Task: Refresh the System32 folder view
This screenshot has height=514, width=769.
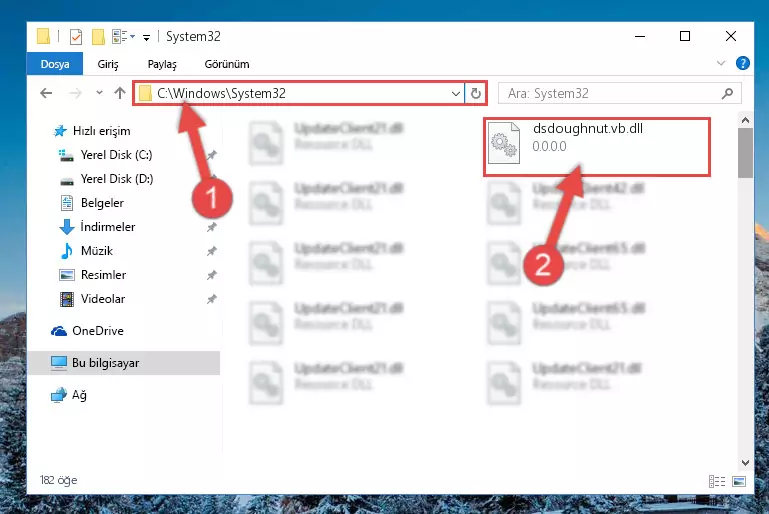Action: pyautogui.click(x=476, y=93)
